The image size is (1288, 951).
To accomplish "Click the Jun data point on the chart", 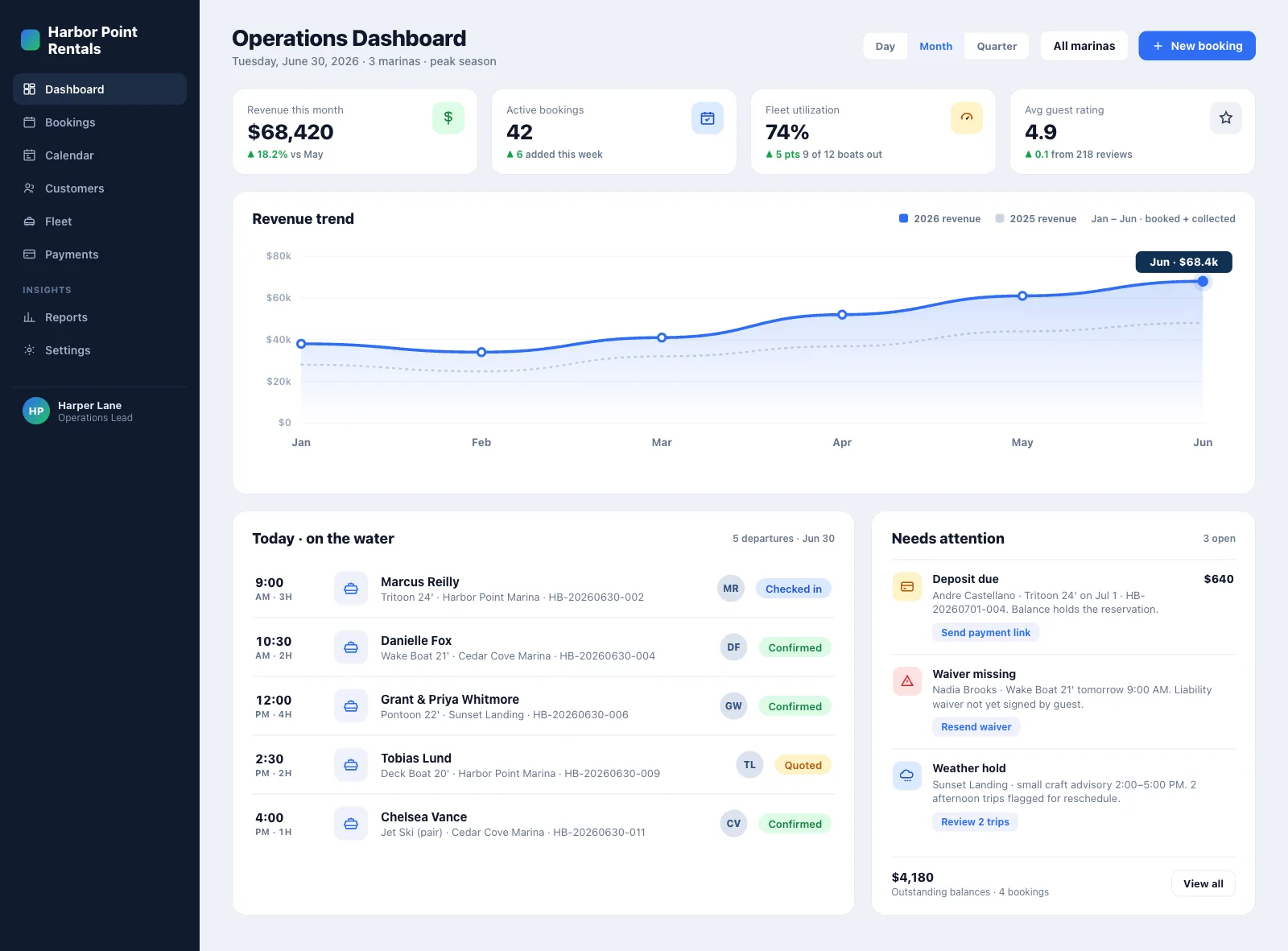I will click(x=1203, y=281).
